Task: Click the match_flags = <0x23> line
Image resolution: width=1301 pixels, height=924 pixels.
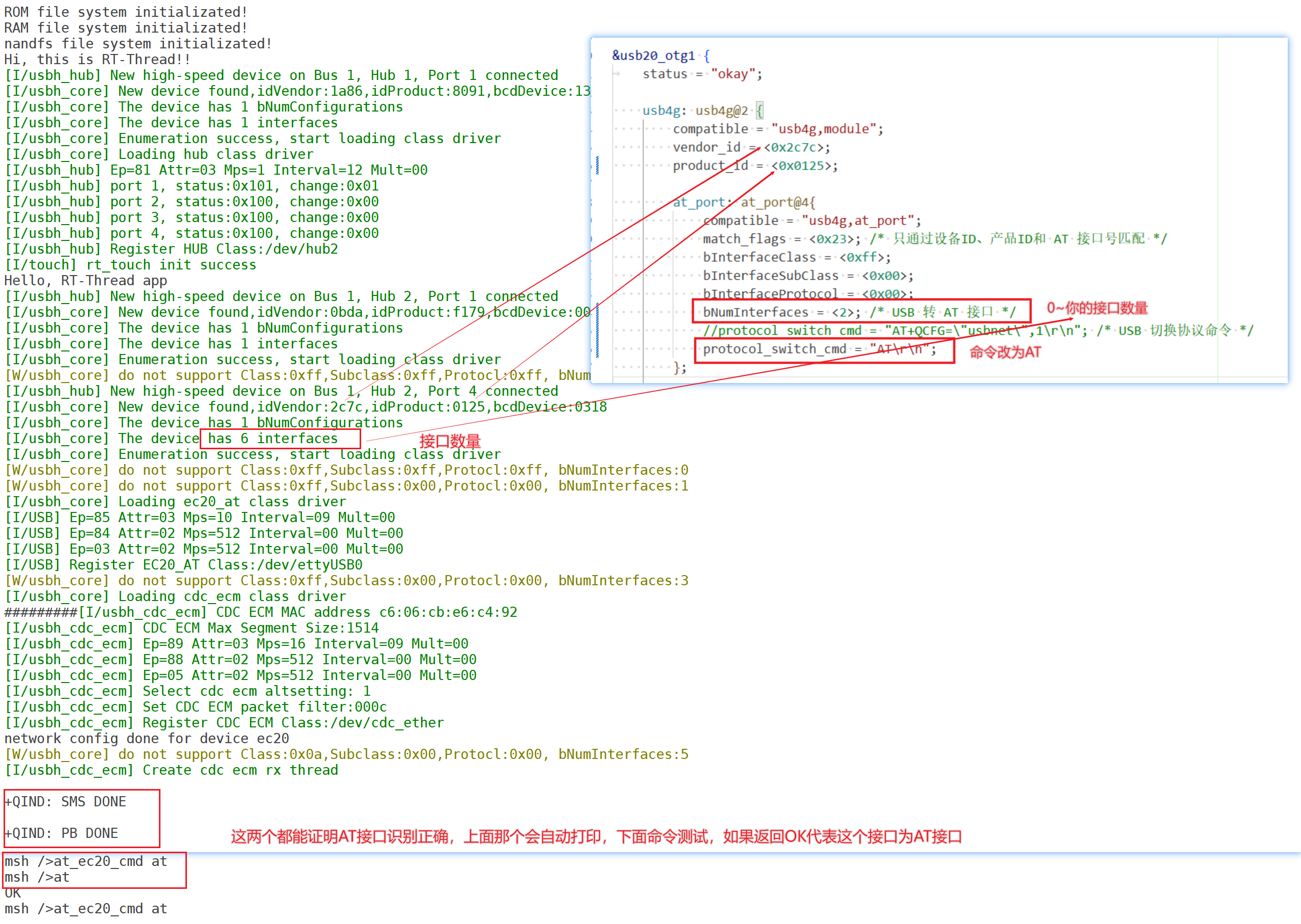Action: pos(781,239)
